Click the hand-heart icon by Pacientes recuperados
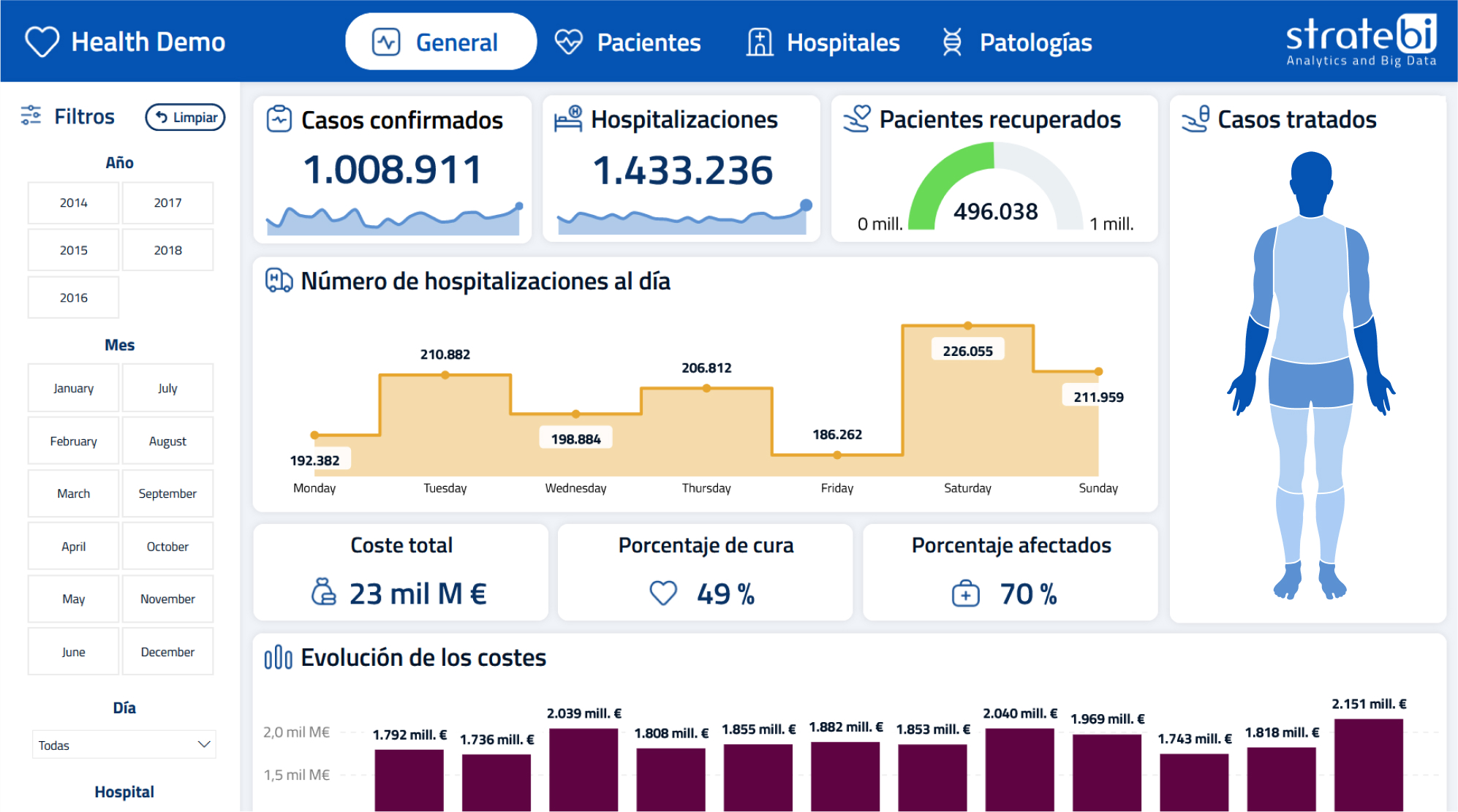This screenshot has width=1458, height=812. click(x=857, y=119)
